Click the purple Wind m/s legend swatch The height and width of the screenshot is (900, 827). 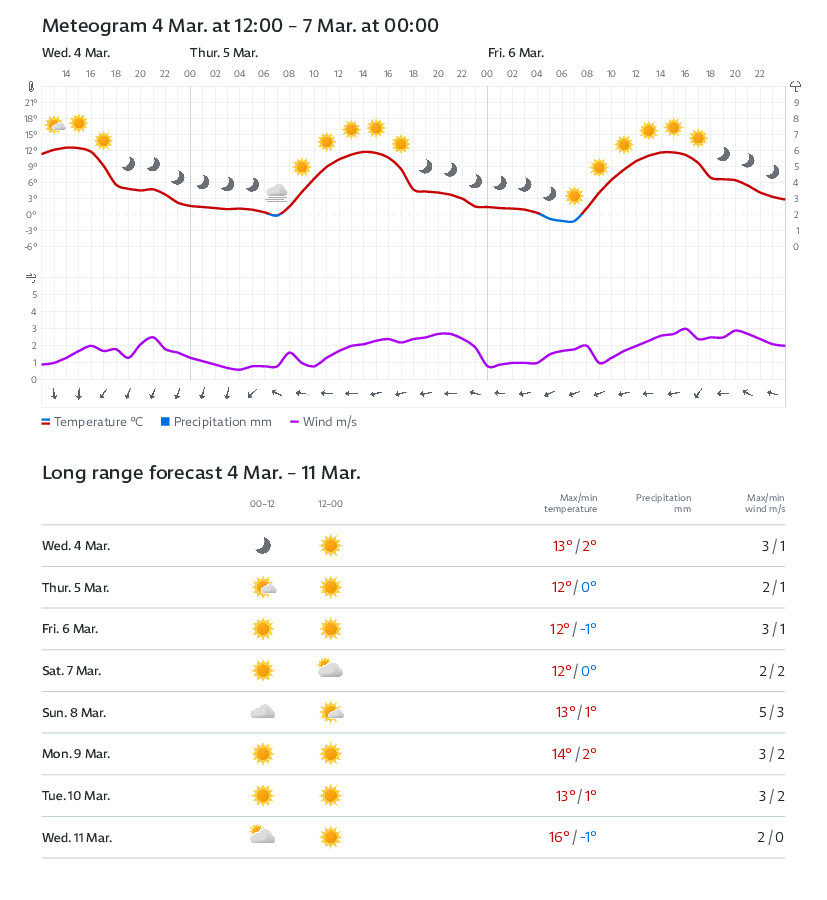[295, 422]
